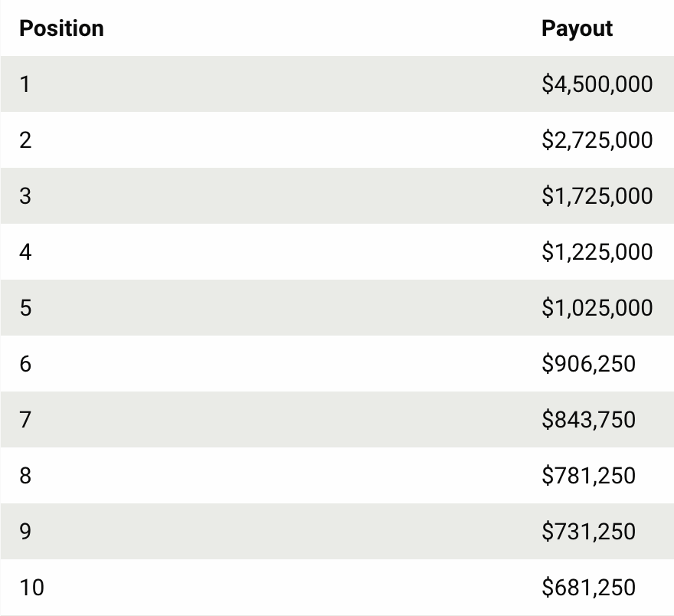The height and width of the screenshot is (616, 674).
Task: Click the Position column header
Action: pos(61,28)
